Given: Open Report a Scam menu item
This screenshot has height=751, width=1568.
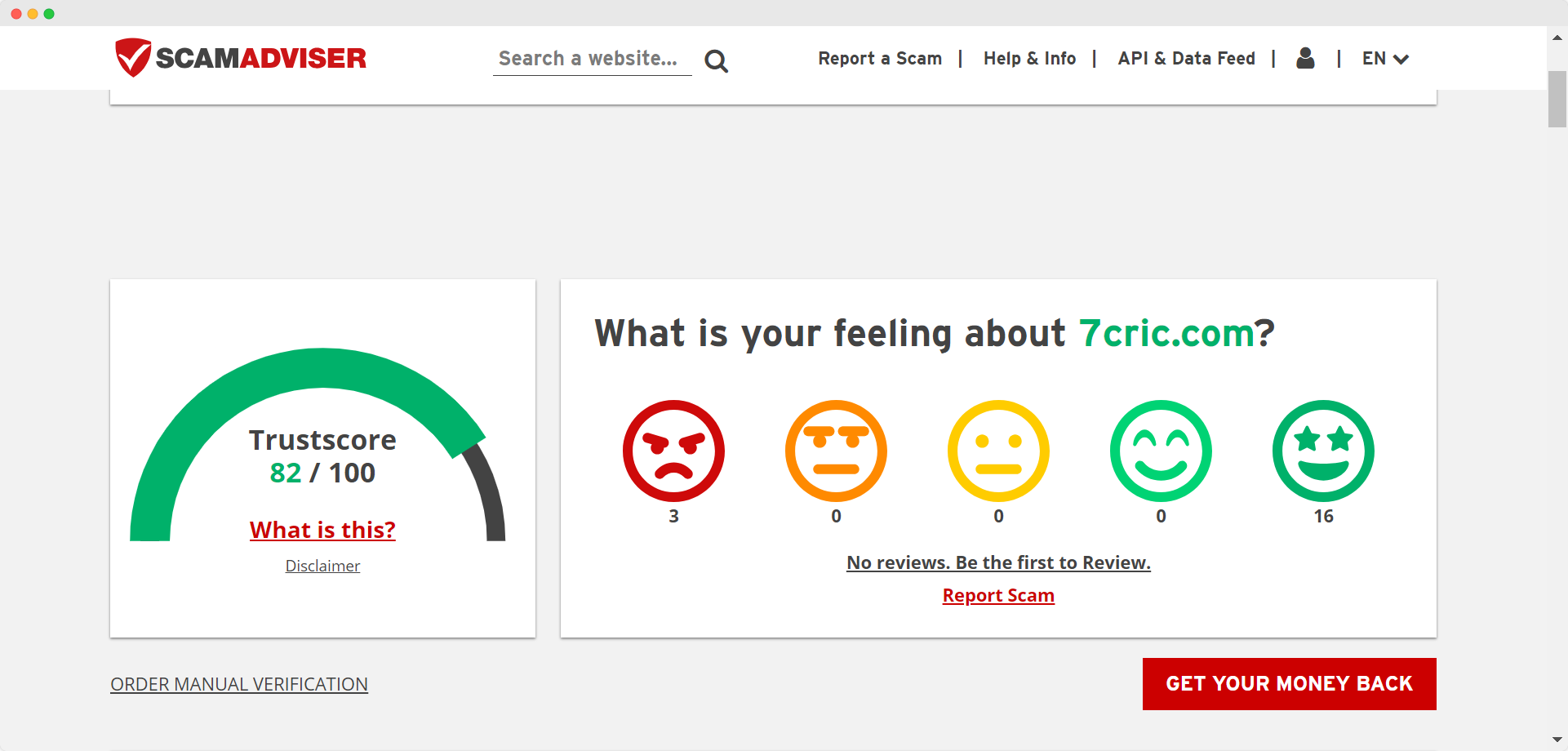Looking at the screenshot, I should 880,59.
